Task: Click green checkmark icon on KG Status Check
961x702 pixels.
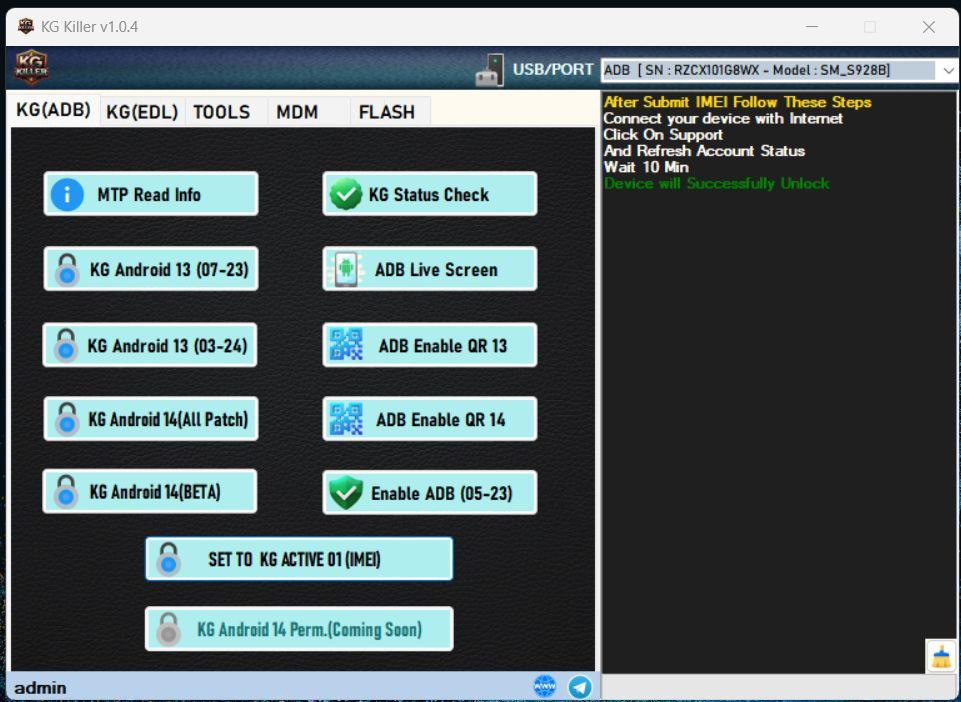Action: click(x=346, y=194)
